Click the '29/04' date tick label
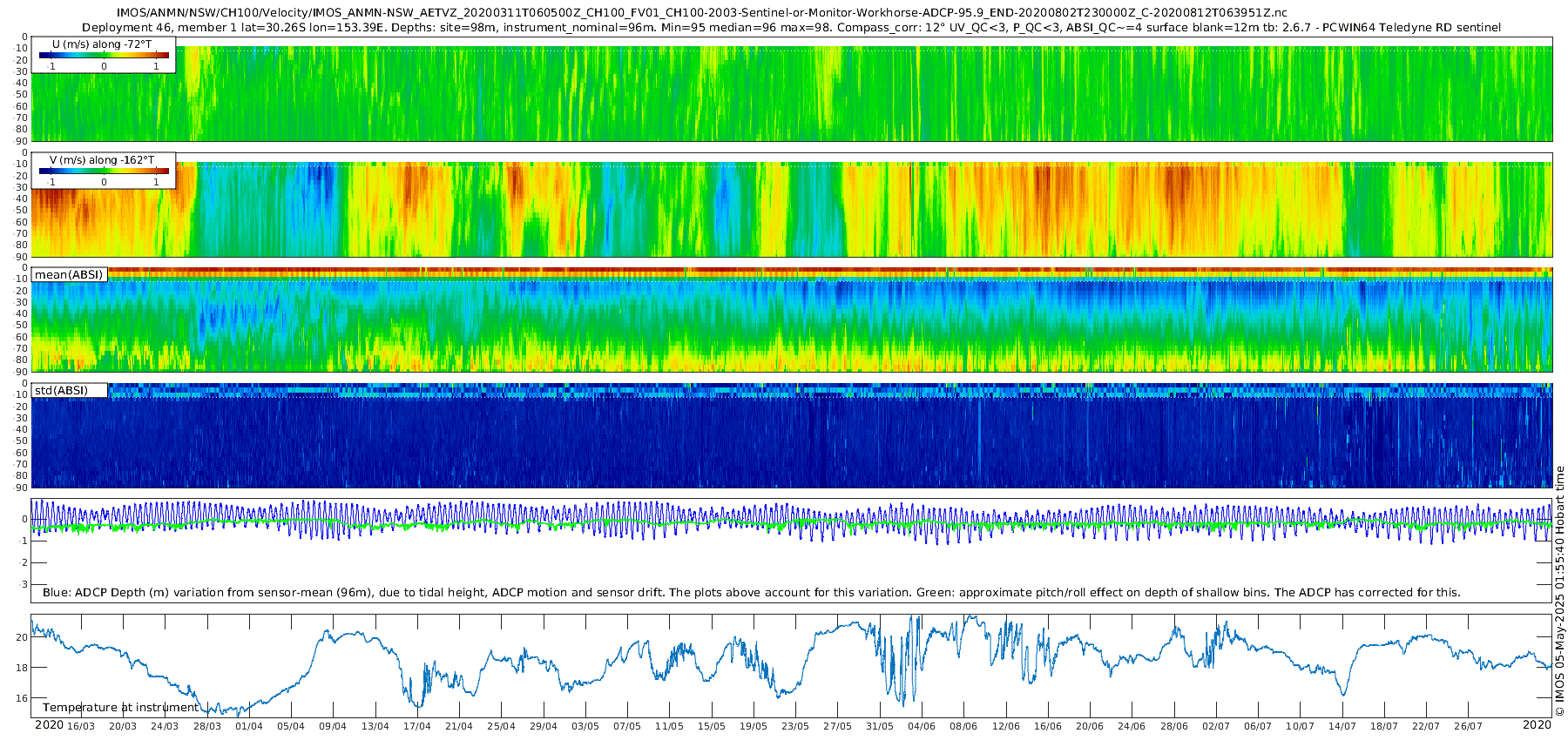This screenshot has width=1568, height=740. [544, 726]
